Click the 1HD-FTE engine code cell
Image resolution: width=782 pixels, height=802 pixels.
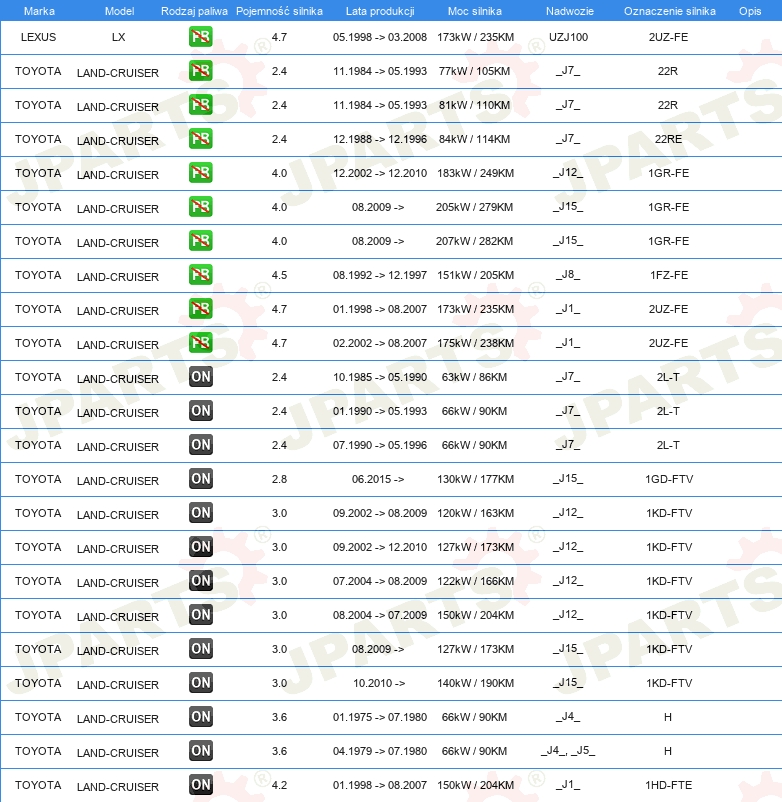tap(668, 785)
